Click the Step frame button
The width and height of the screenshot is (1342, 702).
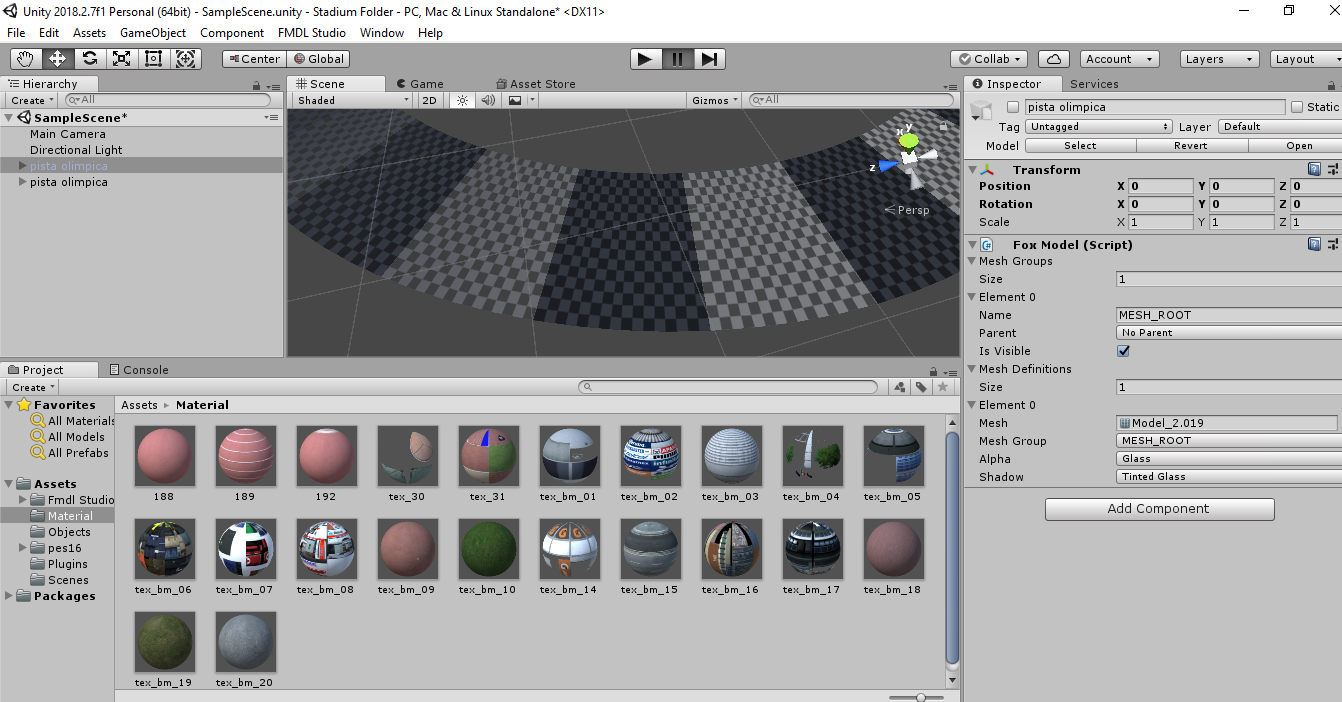[708, 59]
